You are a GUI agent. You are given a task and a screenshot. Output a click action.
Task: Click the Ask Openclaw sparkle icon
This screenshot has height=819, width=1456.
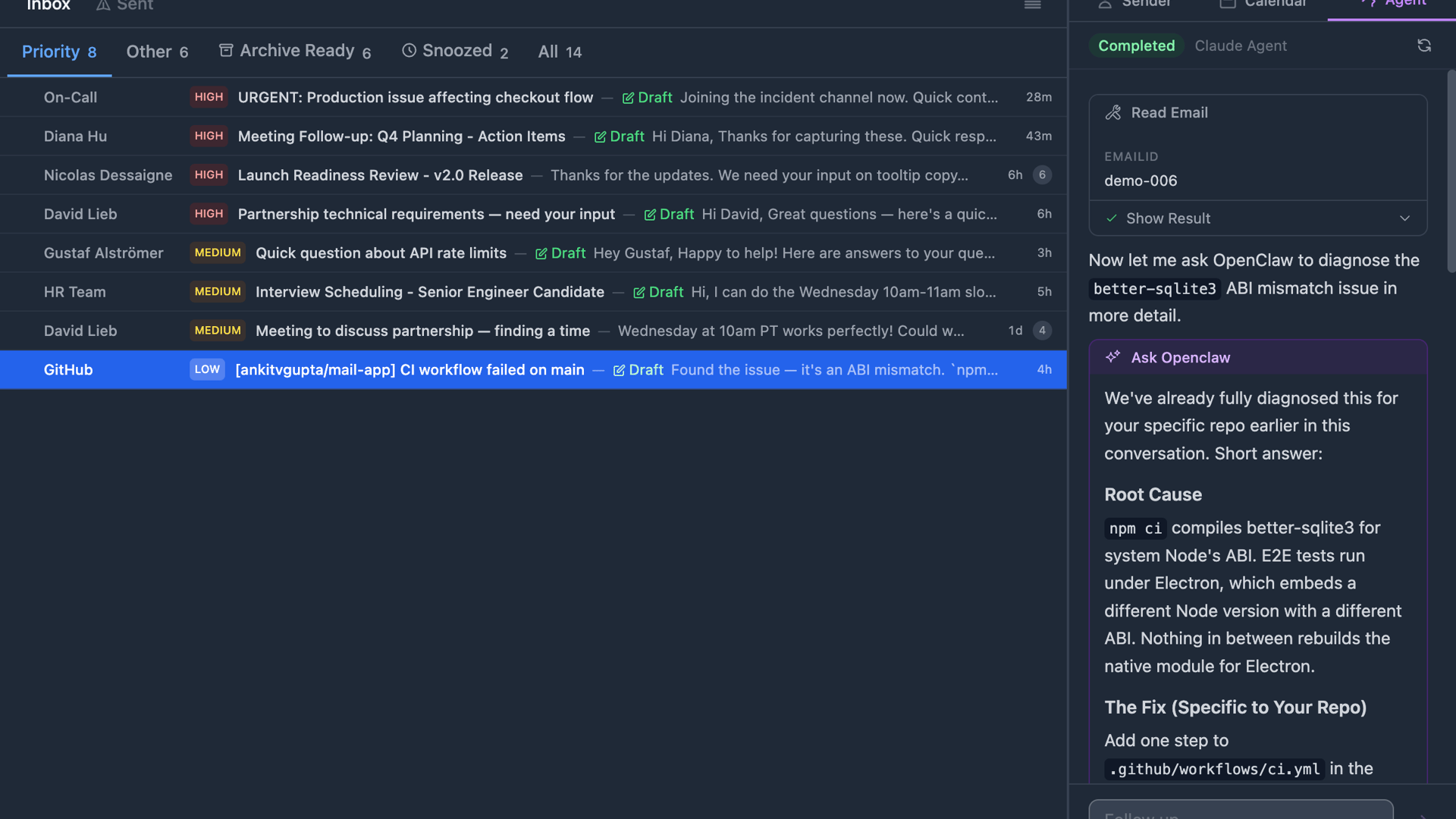coord(1112,357)
